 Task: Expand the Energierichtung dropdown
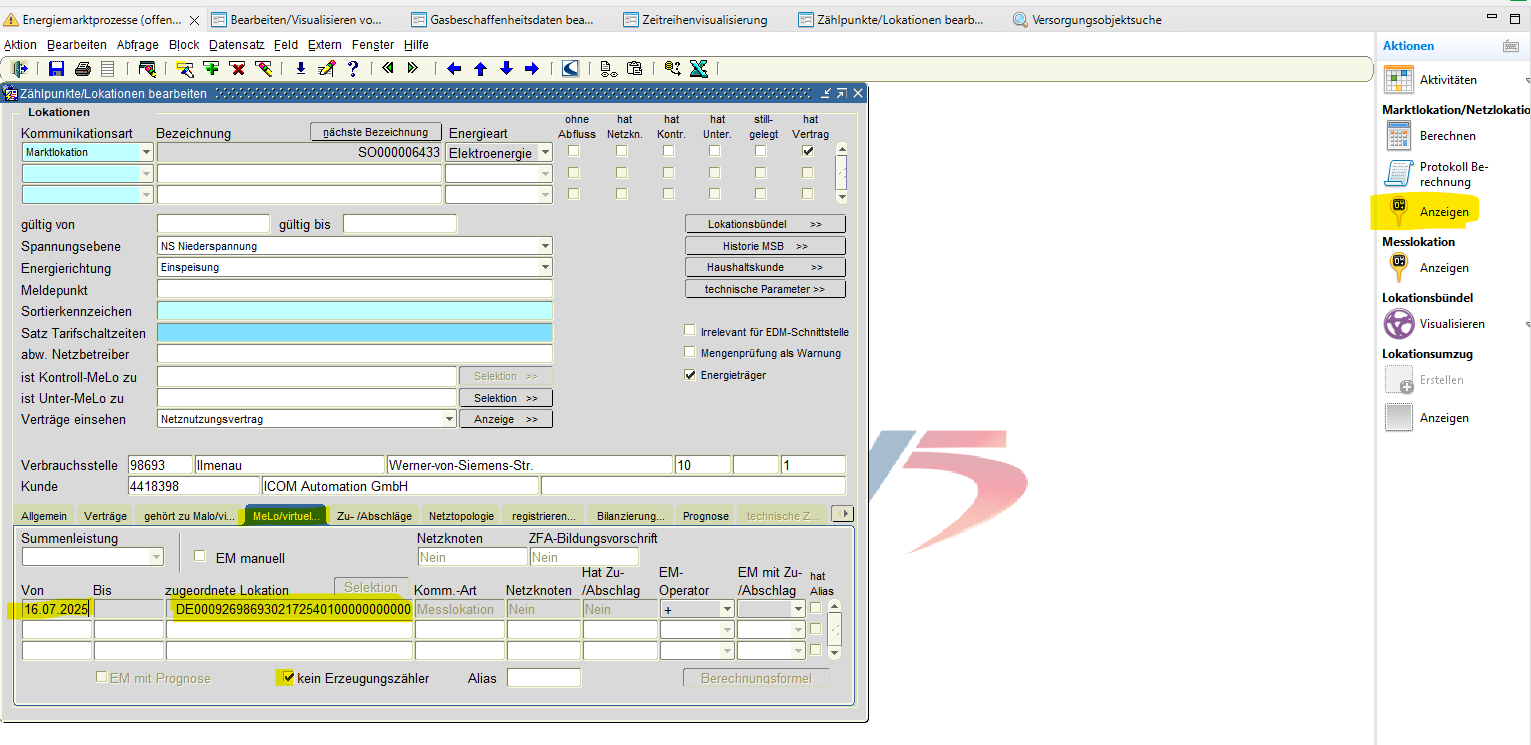point(545,268)
